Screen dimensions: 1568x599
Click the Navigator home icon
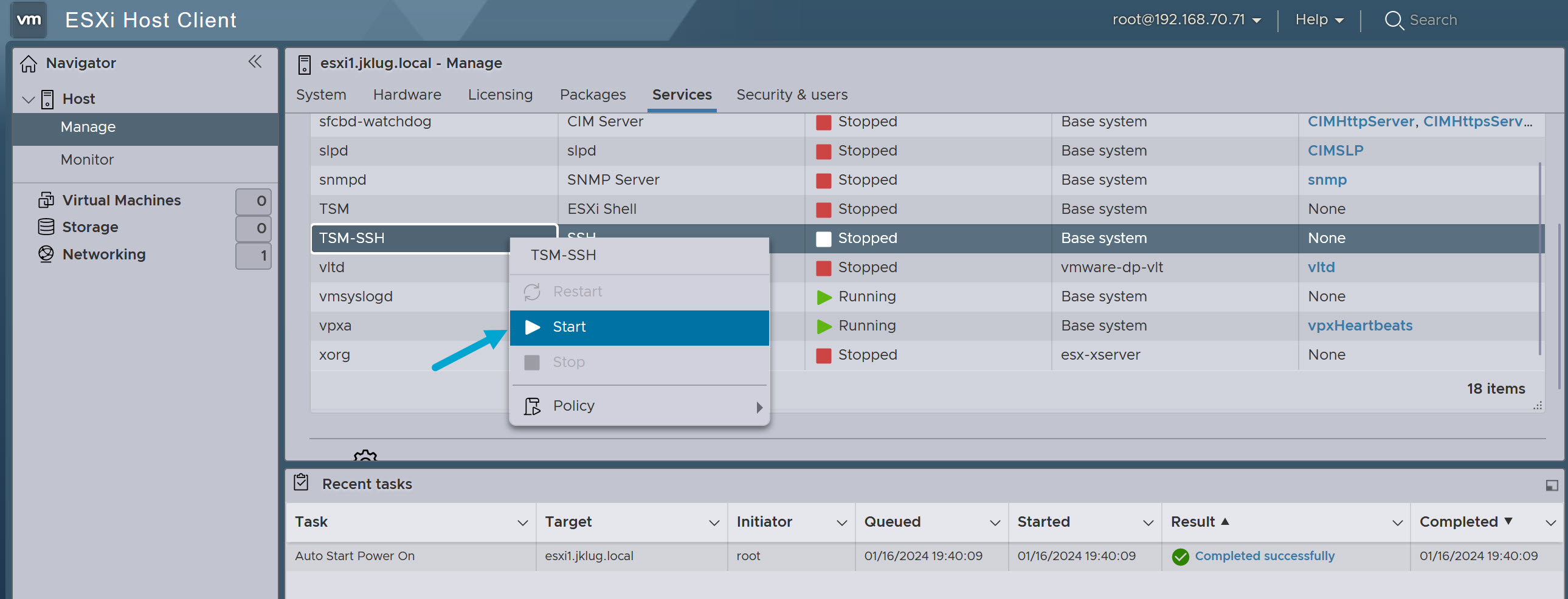28,63
